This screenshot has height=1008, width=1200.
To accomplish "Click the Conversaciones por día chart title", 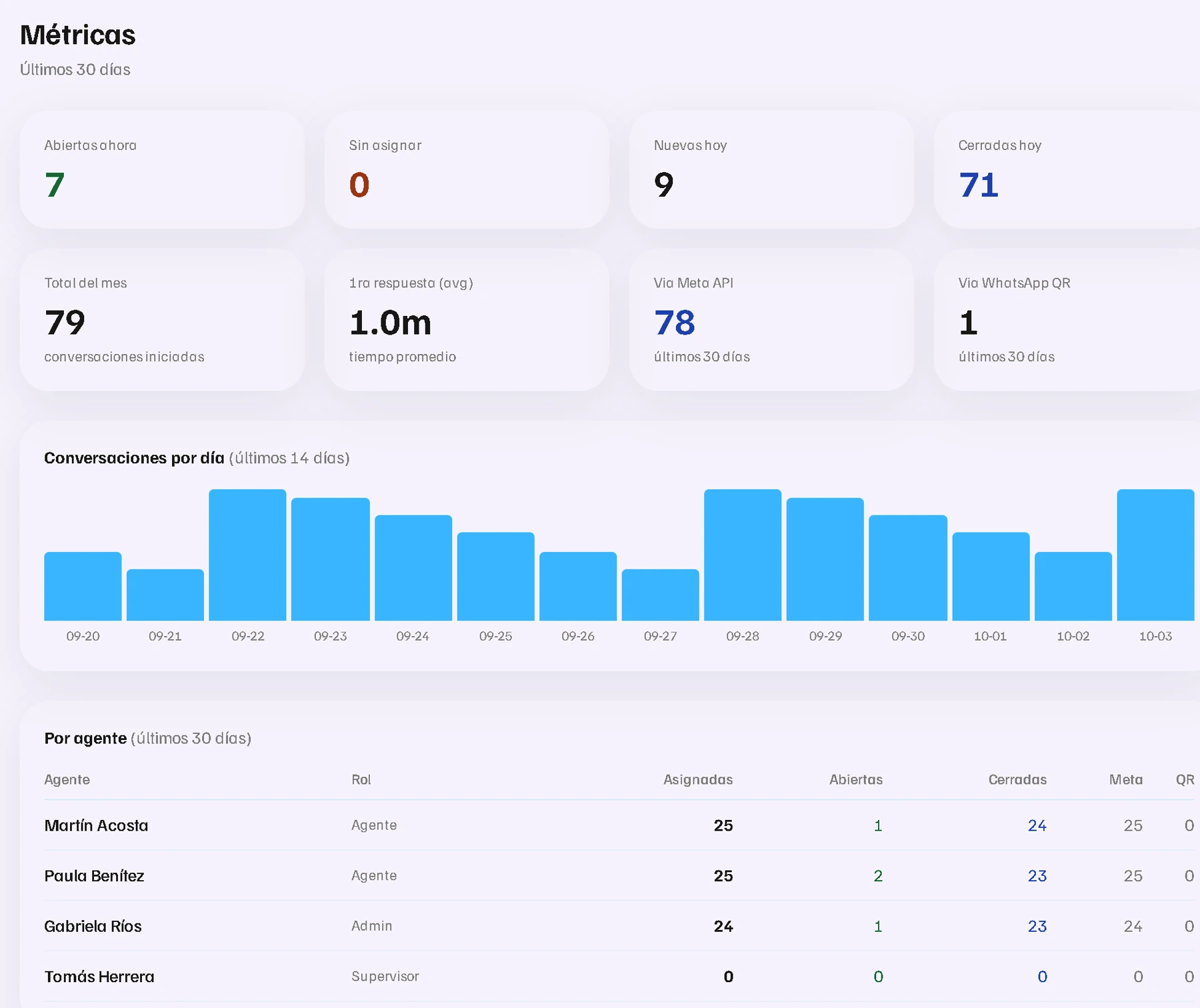I will 134,458.
